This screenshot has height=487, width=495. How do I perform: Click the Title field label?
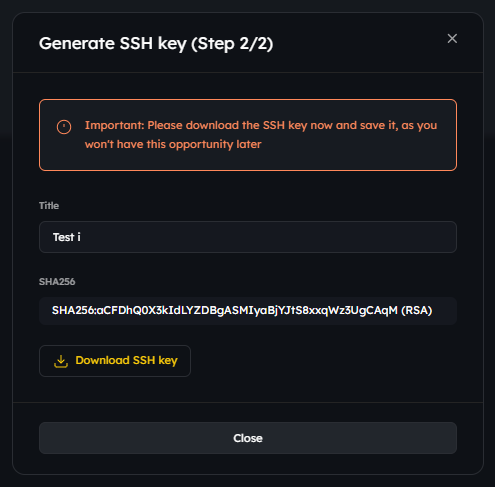point(49,206)
